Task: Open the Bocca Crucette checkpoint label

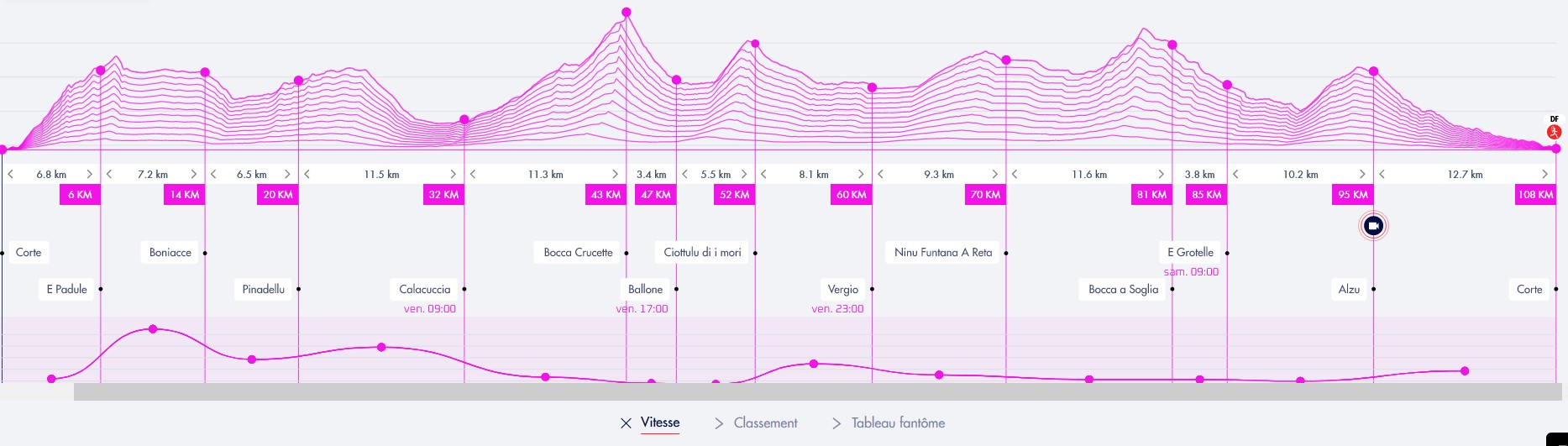Action: tap(578, 253)
